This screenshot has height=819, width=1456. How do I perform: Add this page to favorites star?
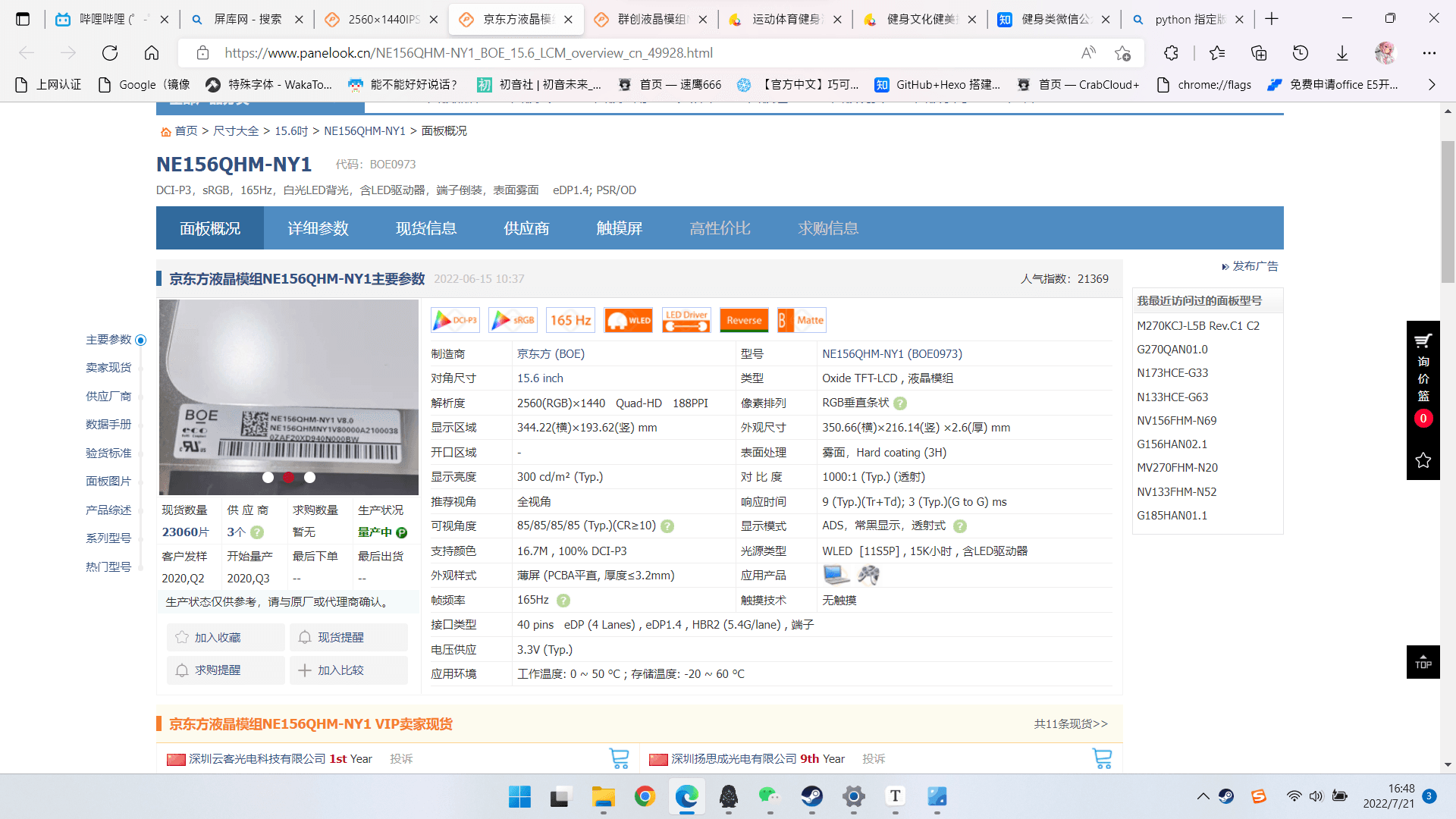[1122, 53]
